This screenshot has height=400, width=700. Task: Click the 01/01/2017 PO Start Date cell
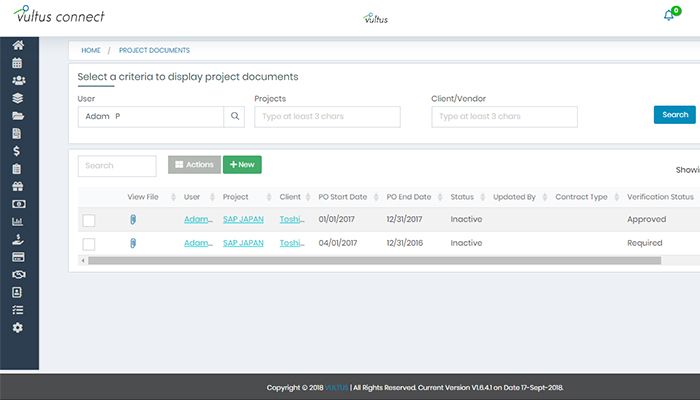click(x=336, y=219)
